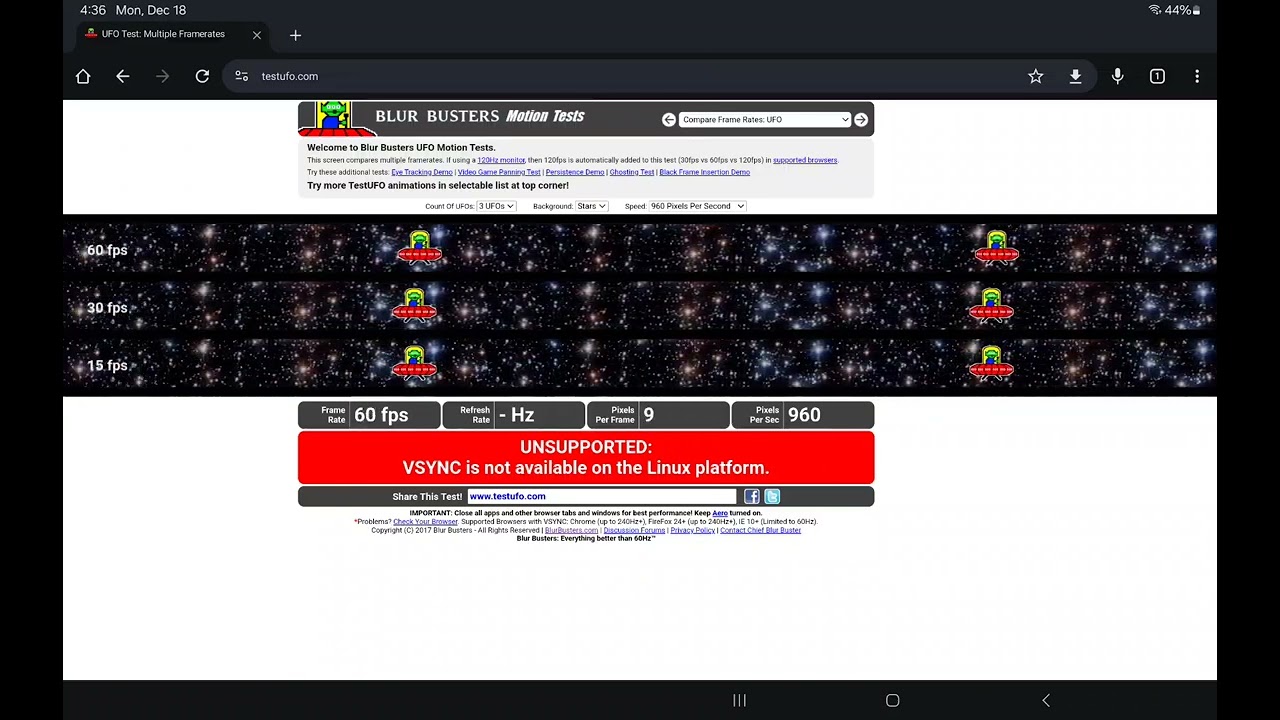Open the Check Your Browser link
This screenshot has width=1280, height=720.
425,521
